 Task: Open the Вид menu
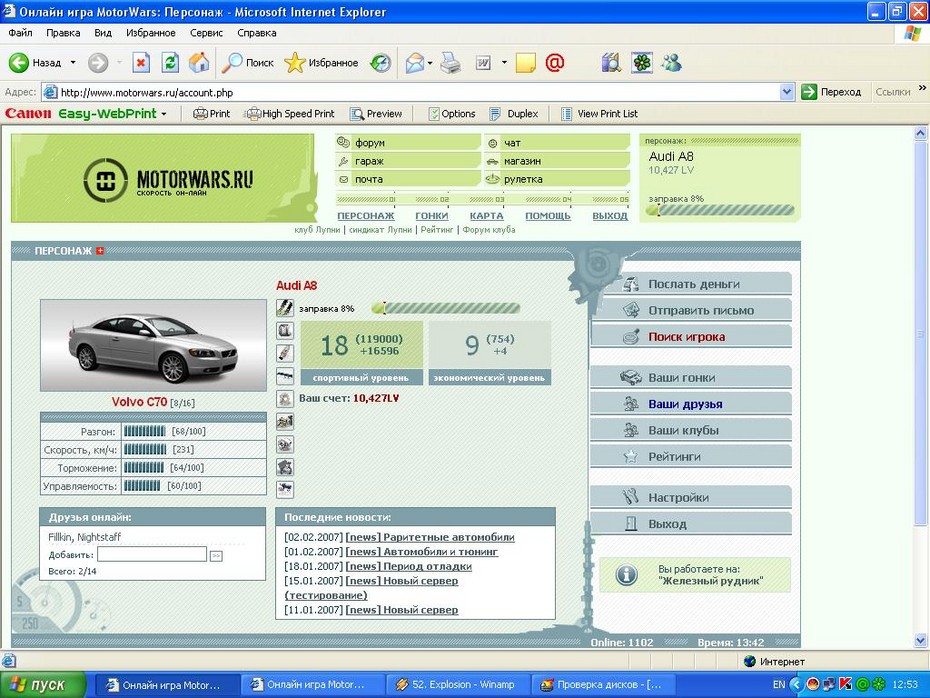103,33
